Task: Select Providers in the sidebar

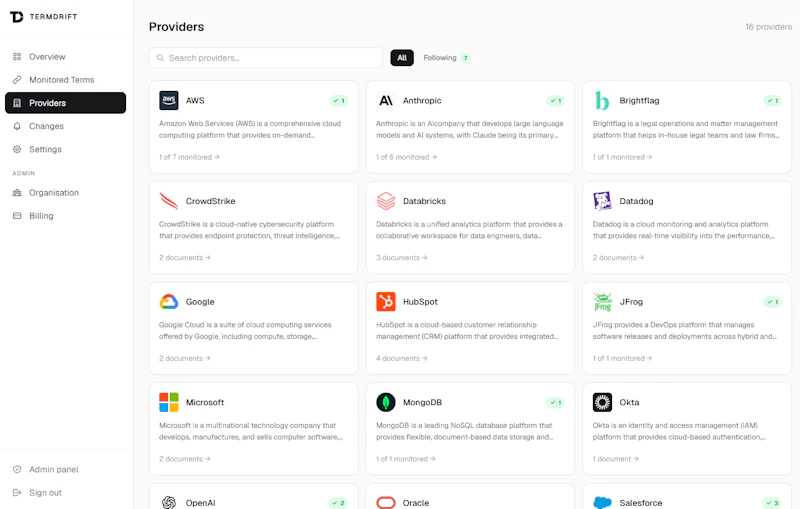Action: 65,103
